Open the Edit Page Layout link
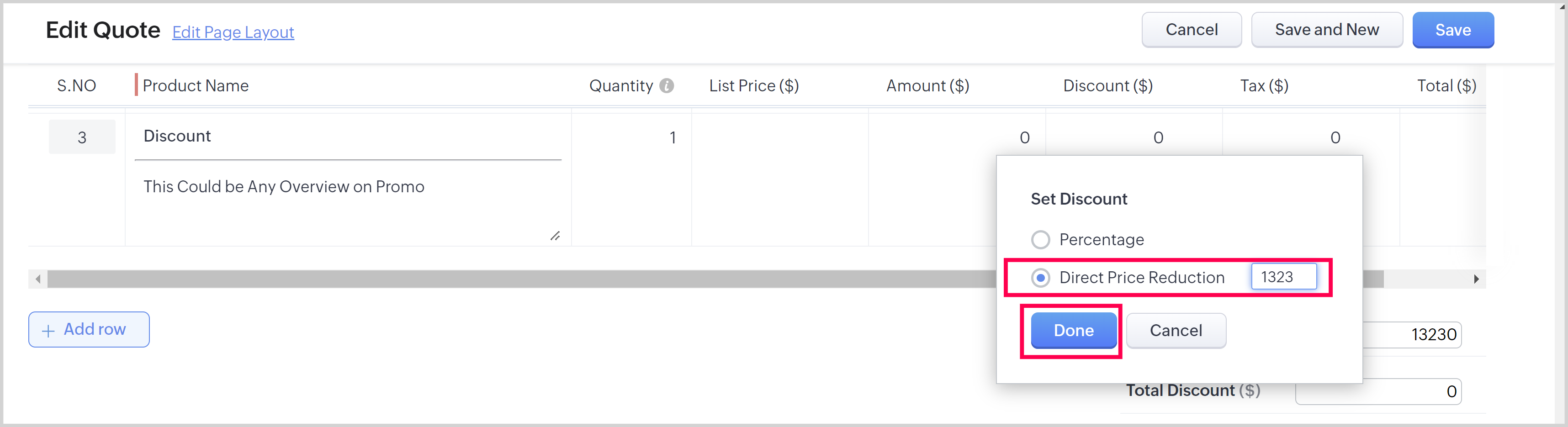1568x427 pixels. 233,32
